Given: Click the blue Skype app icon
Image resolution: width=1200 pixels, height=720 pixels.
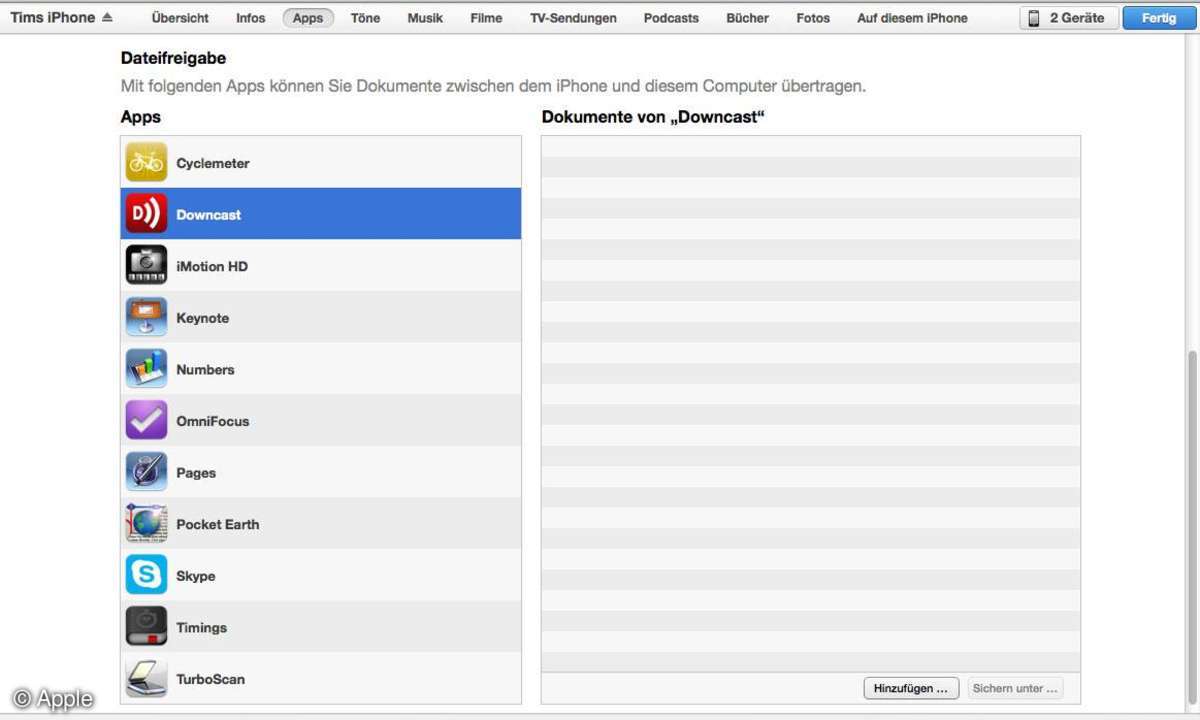Looking at the screenshot, I should (146, 575).
